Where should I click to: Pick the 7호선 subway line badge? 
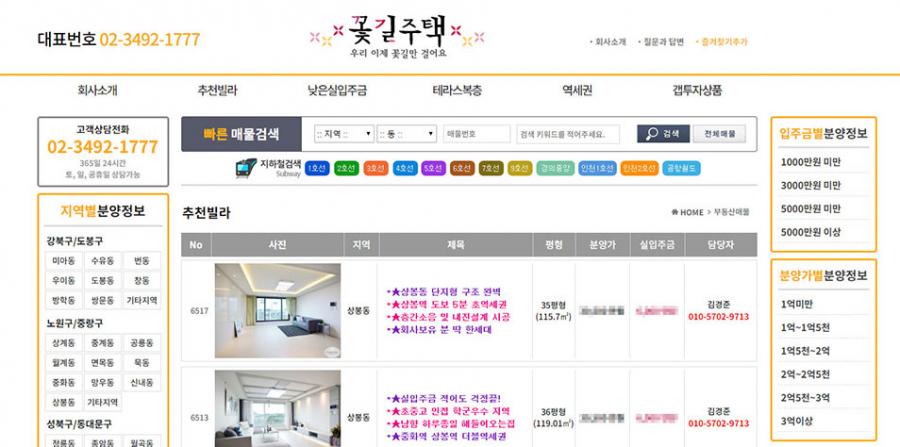pyautogui.click(x=490, y=168)
